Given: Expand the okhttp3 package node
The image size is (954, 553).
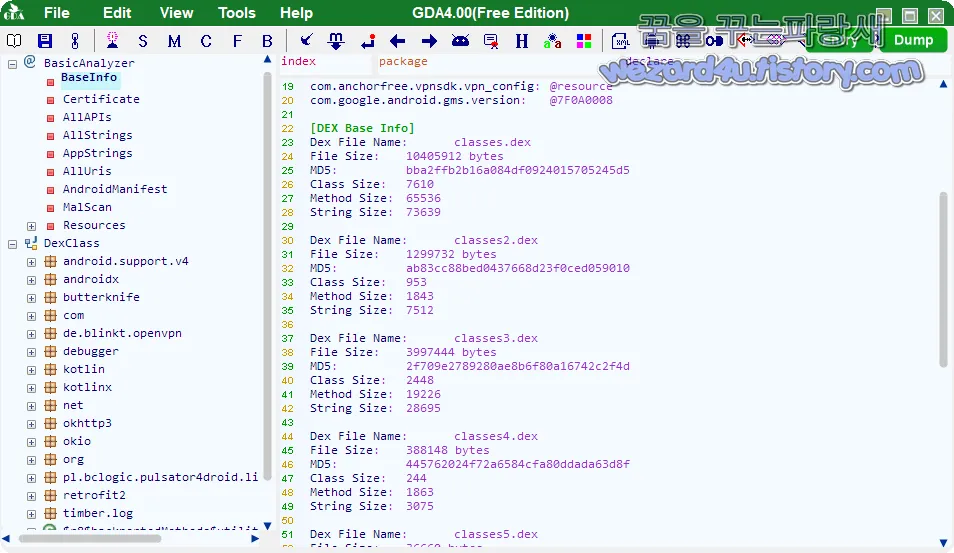Looking at the screenshot, I should coord(32,424).
